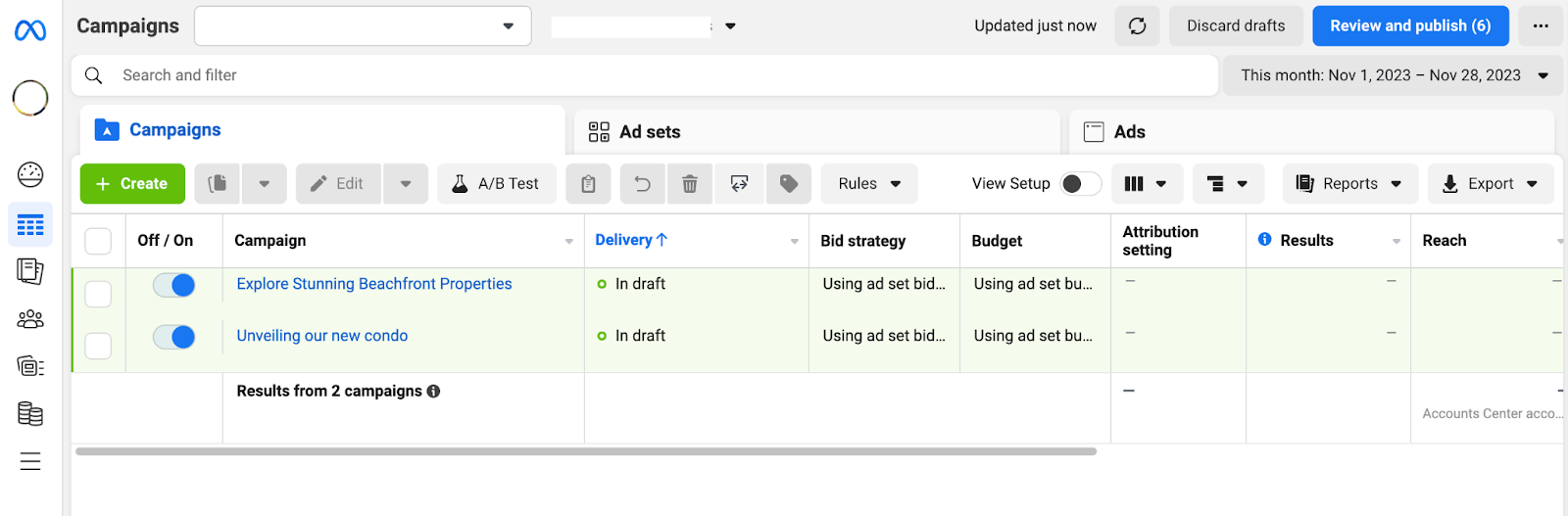Click the Review and publish button
1568x516 pixels.
pos(1409,26)
